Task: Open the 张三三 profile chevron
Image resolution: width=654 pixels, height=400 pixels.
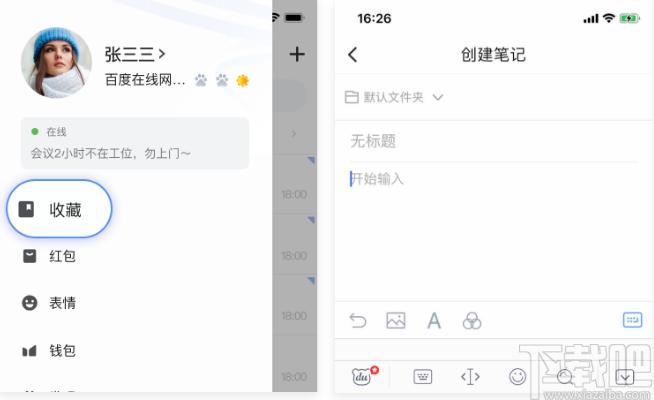Action: (162, 54)
